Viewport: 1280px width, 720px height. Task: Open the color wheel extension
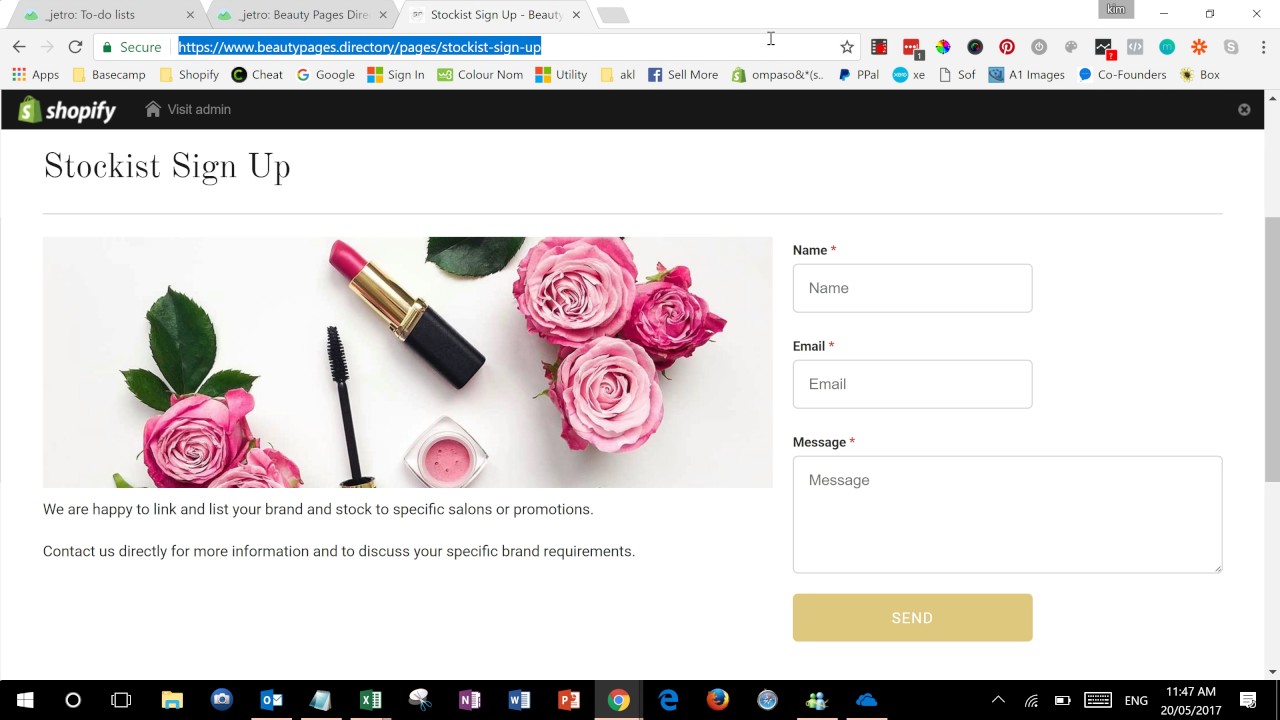(943, 47)
